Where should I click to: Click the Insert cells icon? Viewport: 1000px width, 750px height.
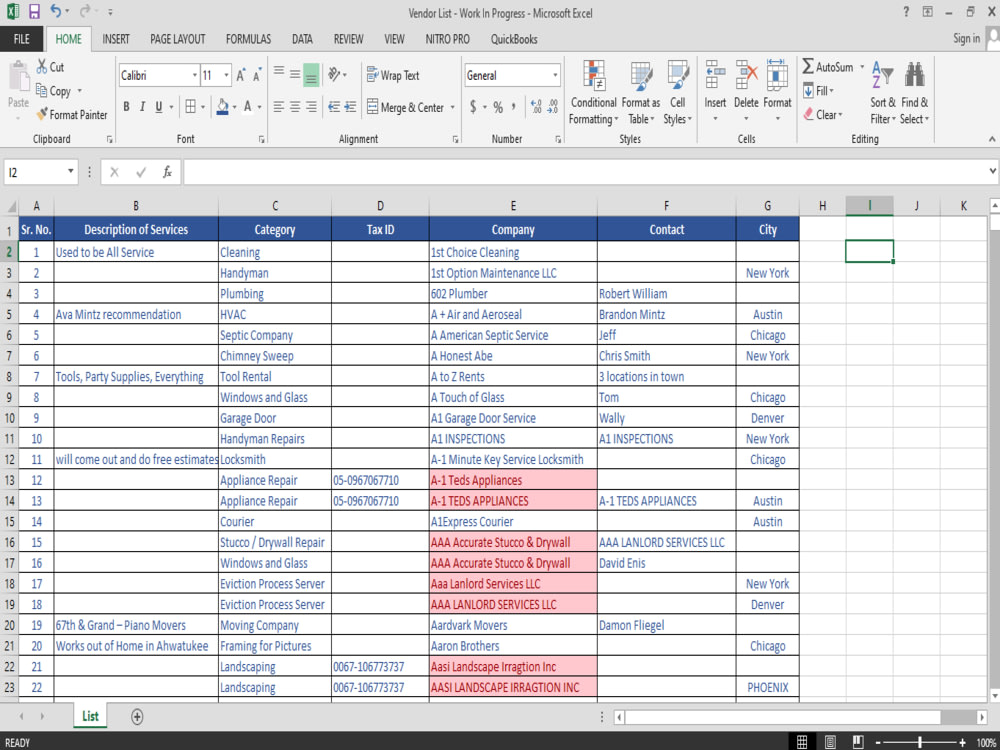tap(715, 75)
